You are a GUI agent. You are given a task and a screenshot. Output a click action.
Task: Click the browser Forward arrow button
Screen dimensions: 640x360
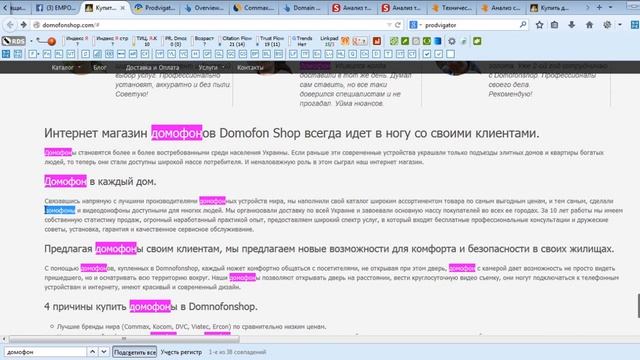point(24,25)
